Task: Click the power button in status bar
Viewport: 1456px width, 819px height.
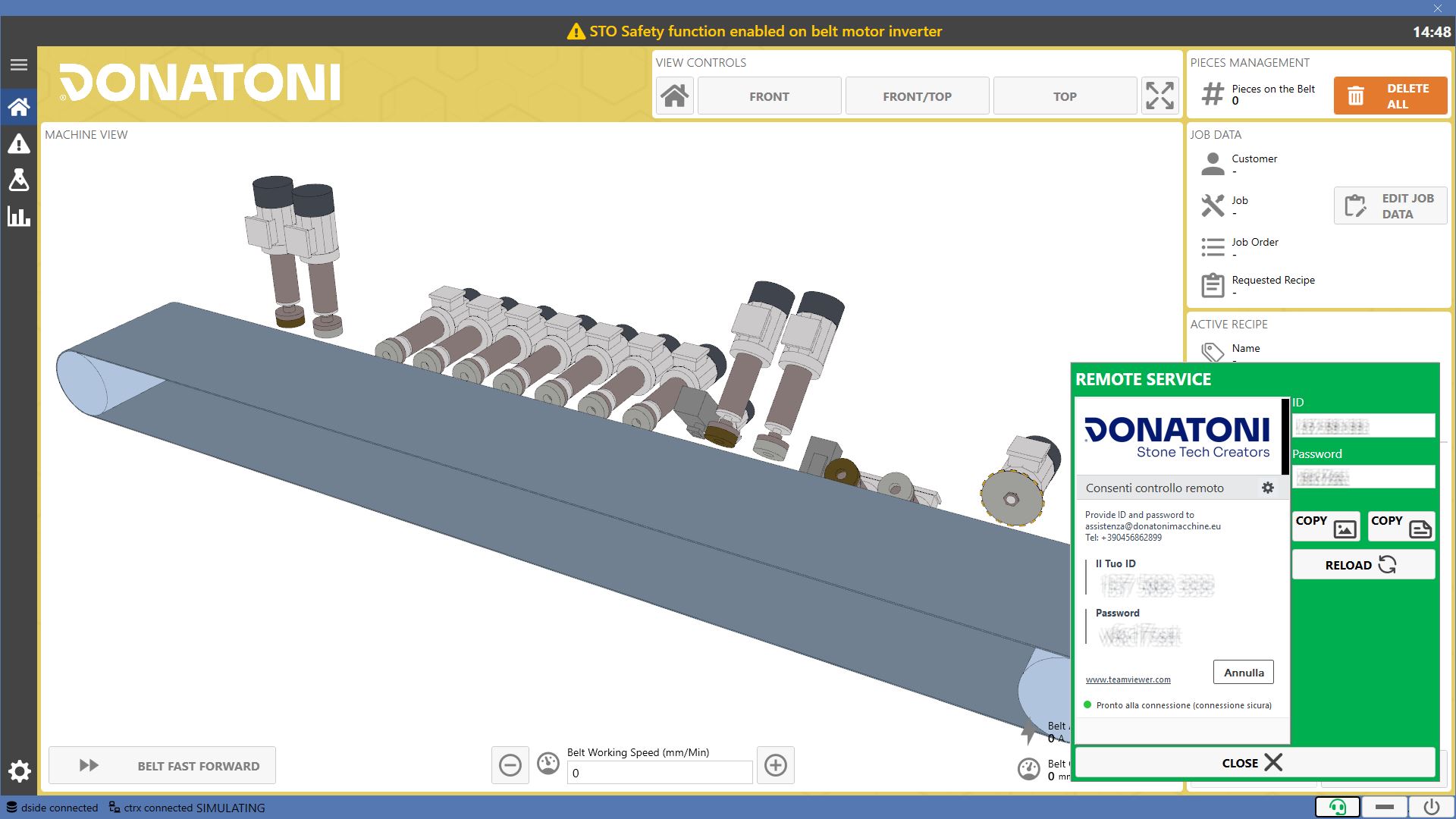Action: coord(1431,807)
